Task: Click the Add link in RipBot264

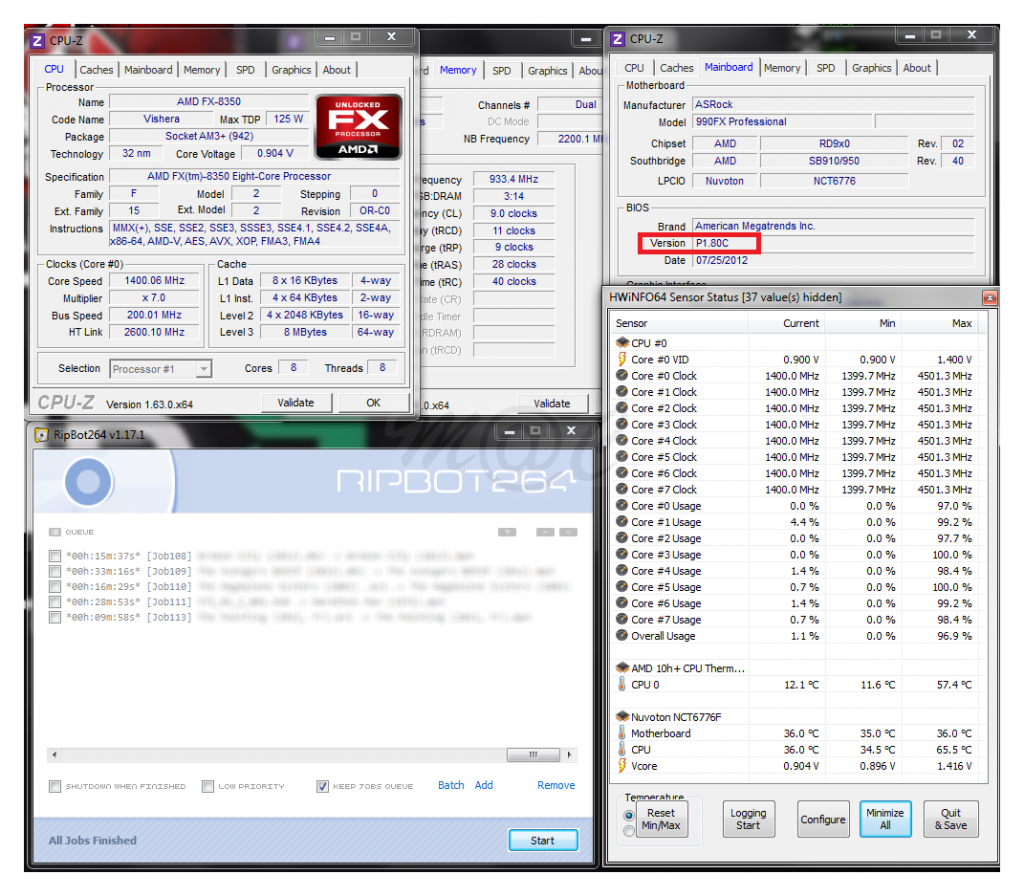Action: point(484,785)
